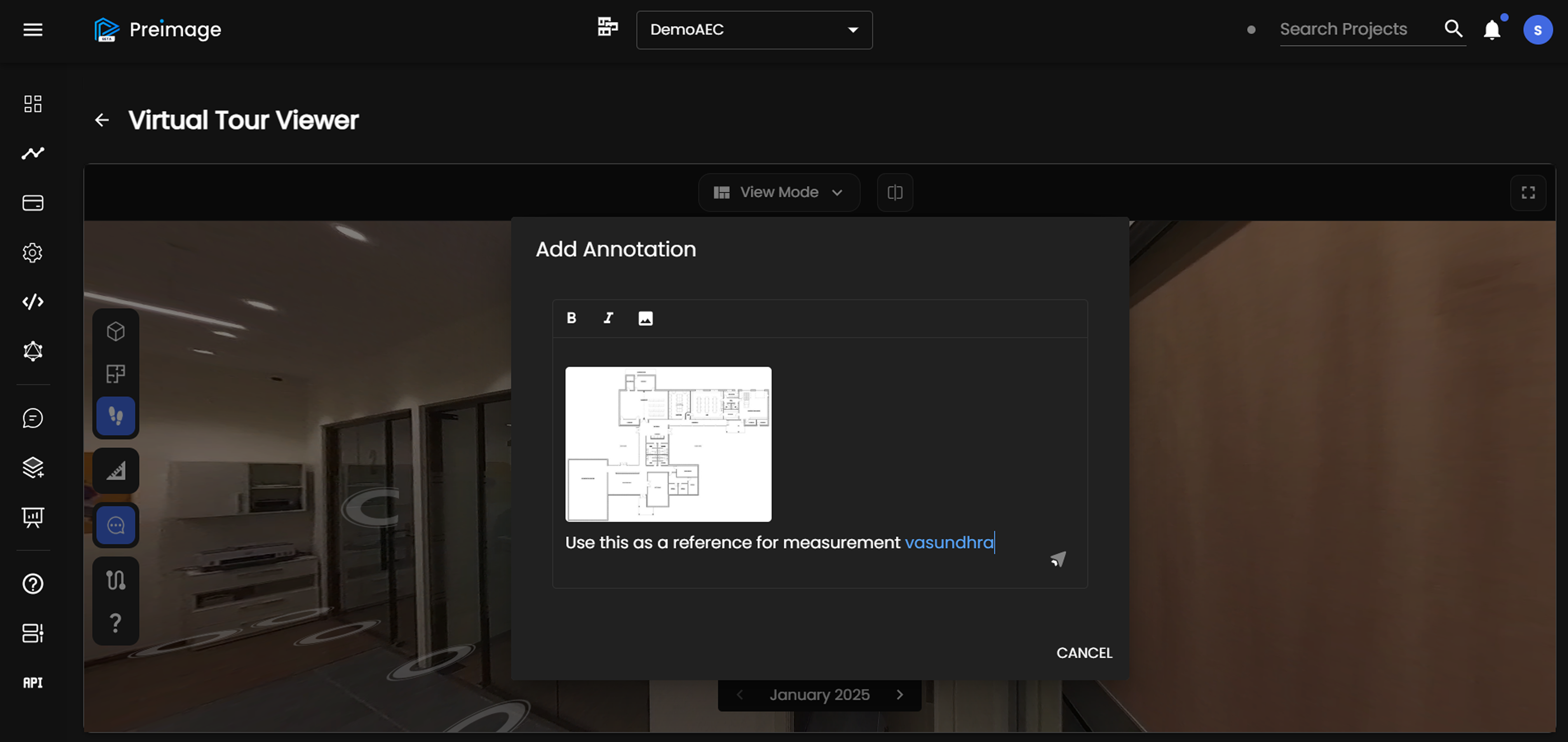Open the notifications bell
The image size is (1568, 742).
1492,29
